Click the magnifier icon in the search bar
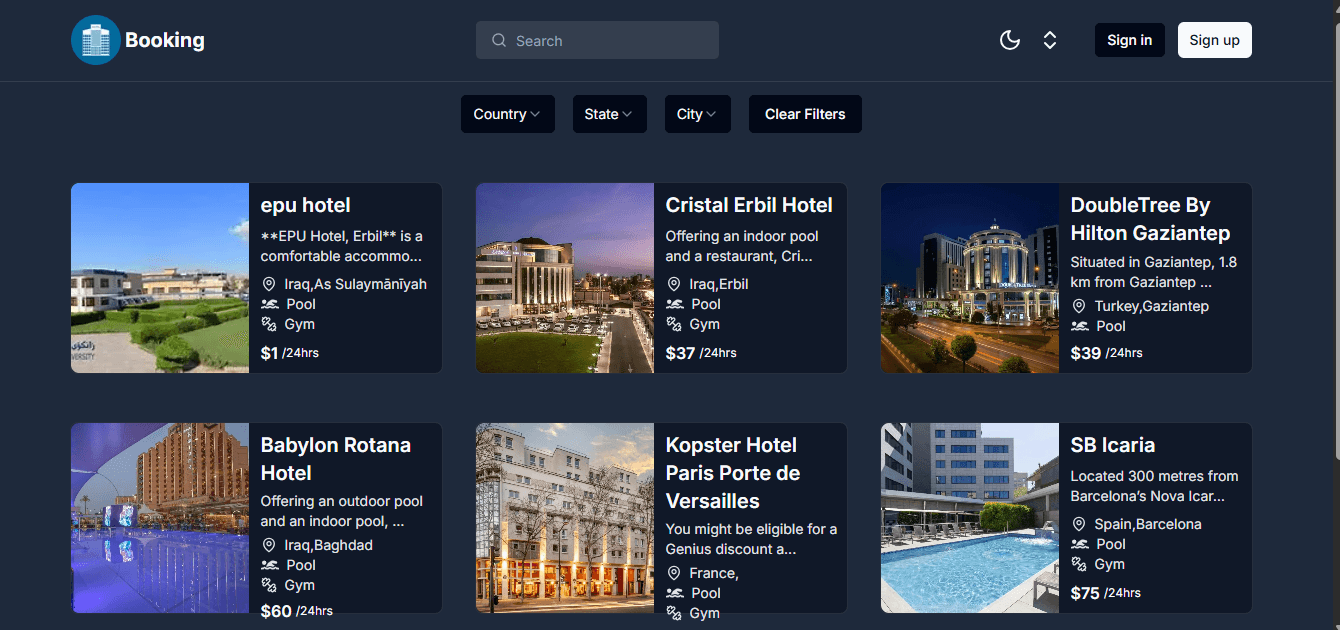 coord(498,40)
